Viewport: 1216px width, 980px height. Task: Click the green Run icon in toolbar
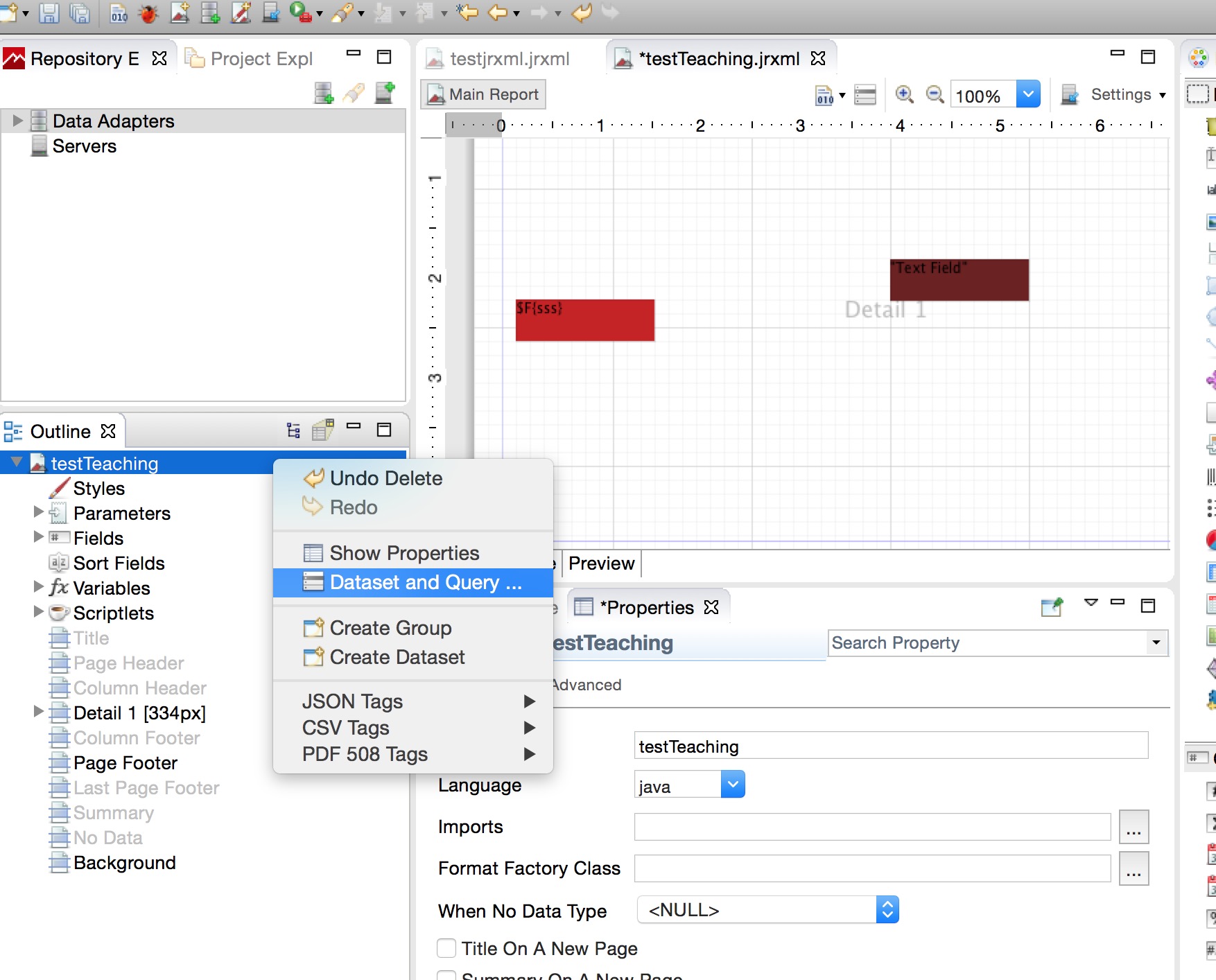point(300,12)
